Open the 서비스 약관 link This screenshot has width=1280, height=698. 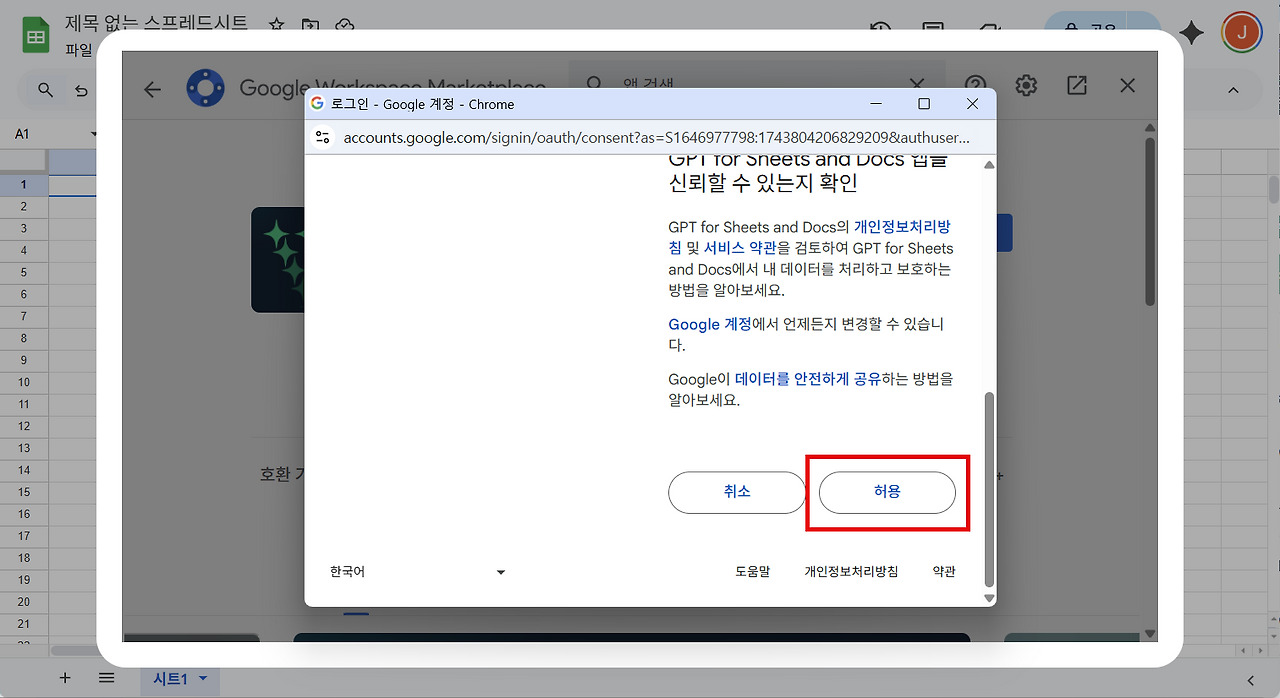[739, 248]
